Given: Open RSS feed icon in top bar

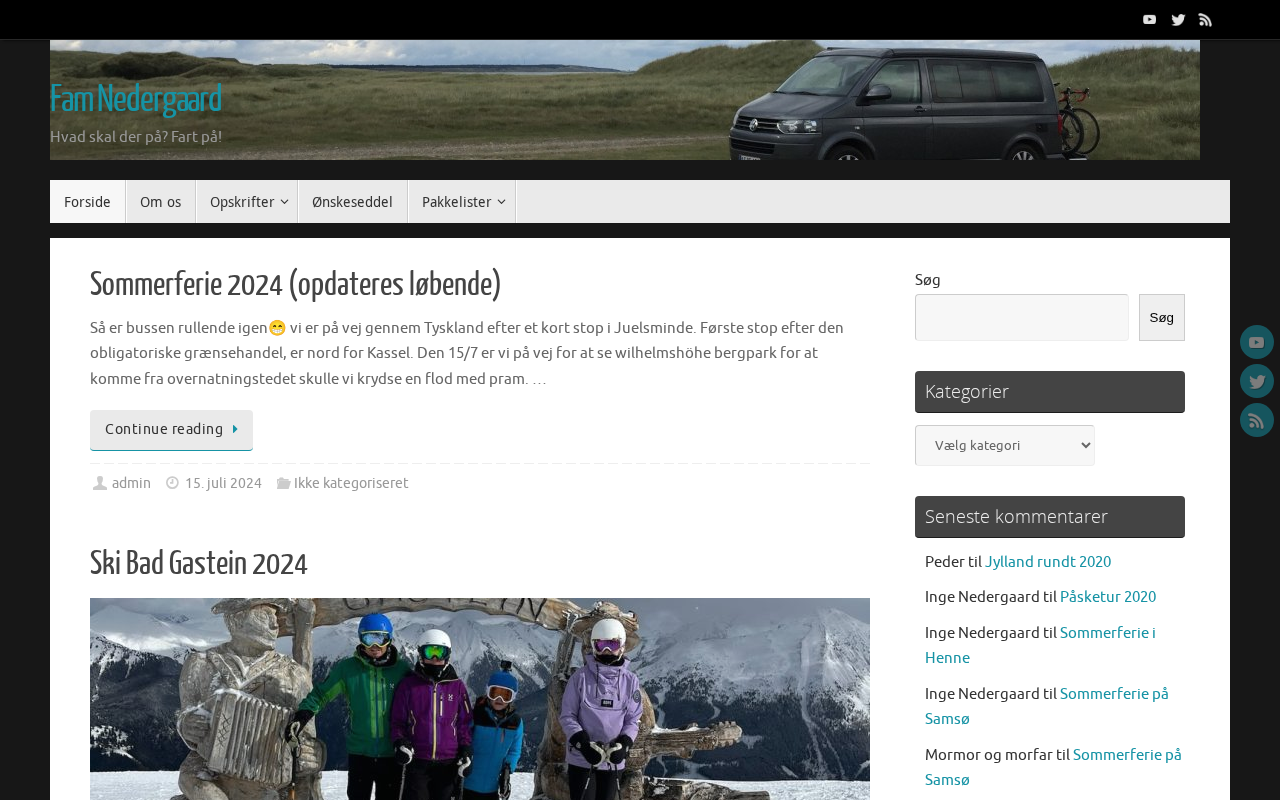Looking at the screenshot, I should [1205, 20].
